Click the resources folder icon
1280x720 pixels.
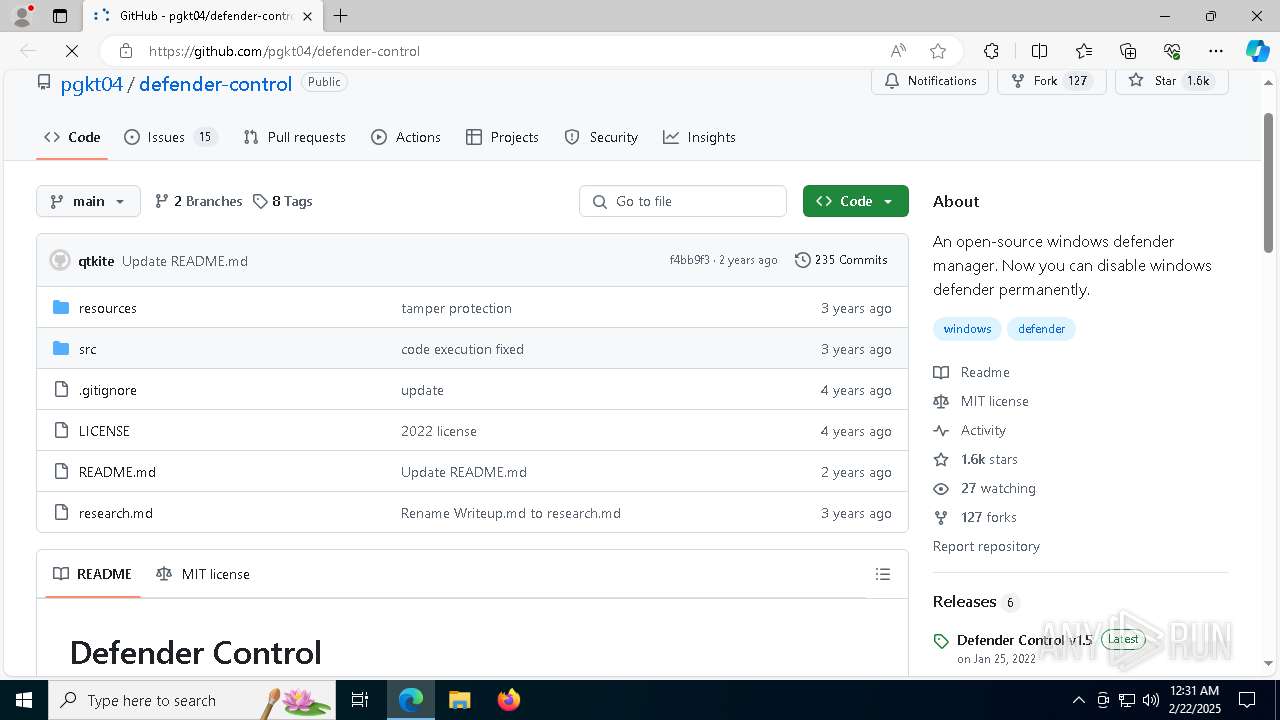pos(61,308)
